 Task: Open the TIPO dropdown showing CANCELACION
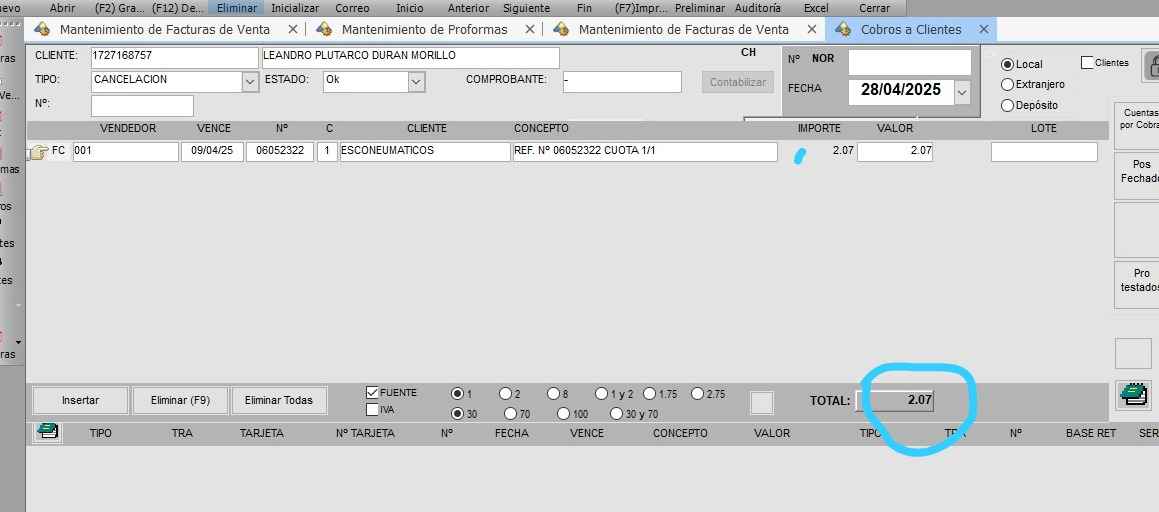pyautogui.click(x=250, y=82)
